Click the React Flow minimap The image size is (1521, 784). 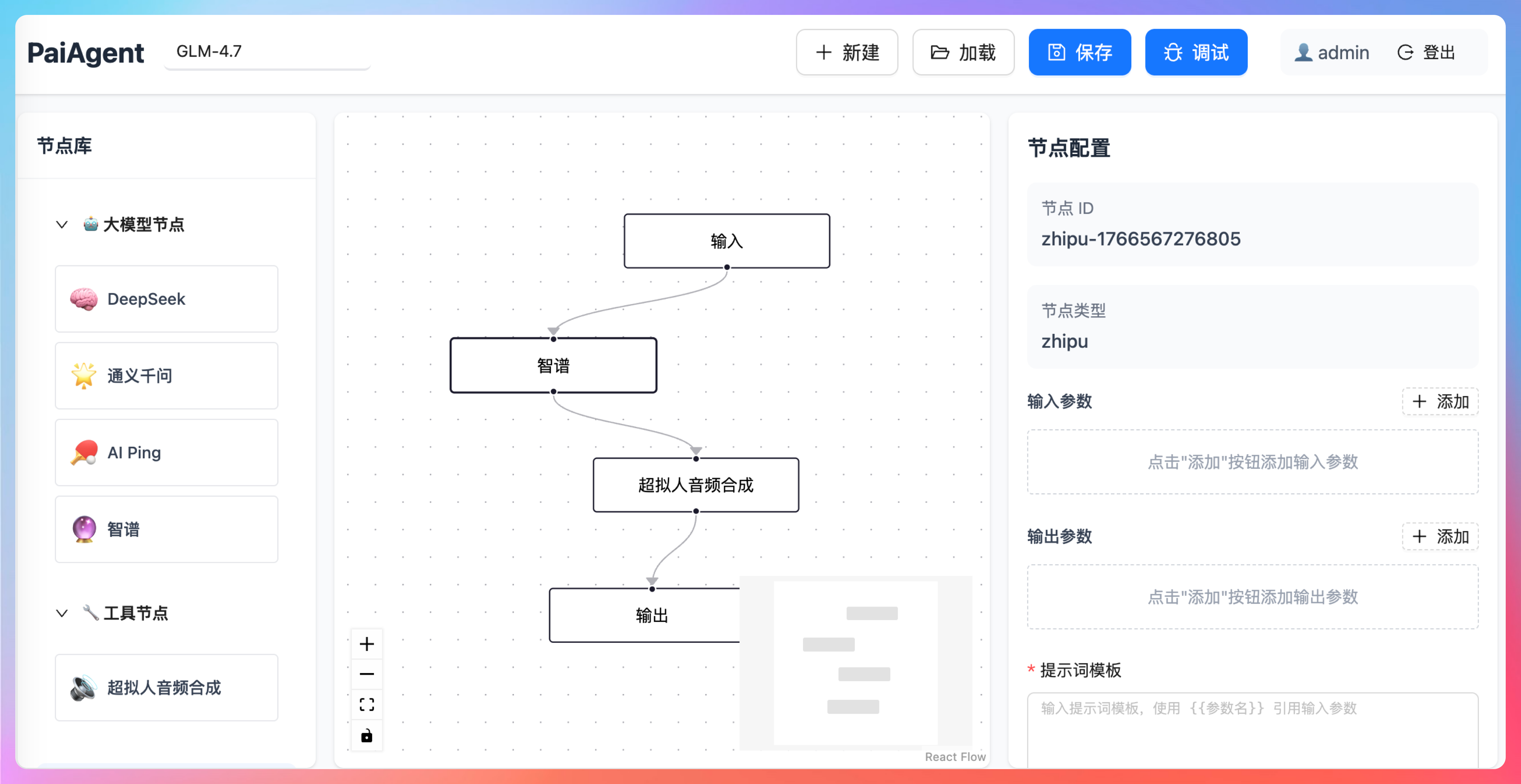(855, 663)
